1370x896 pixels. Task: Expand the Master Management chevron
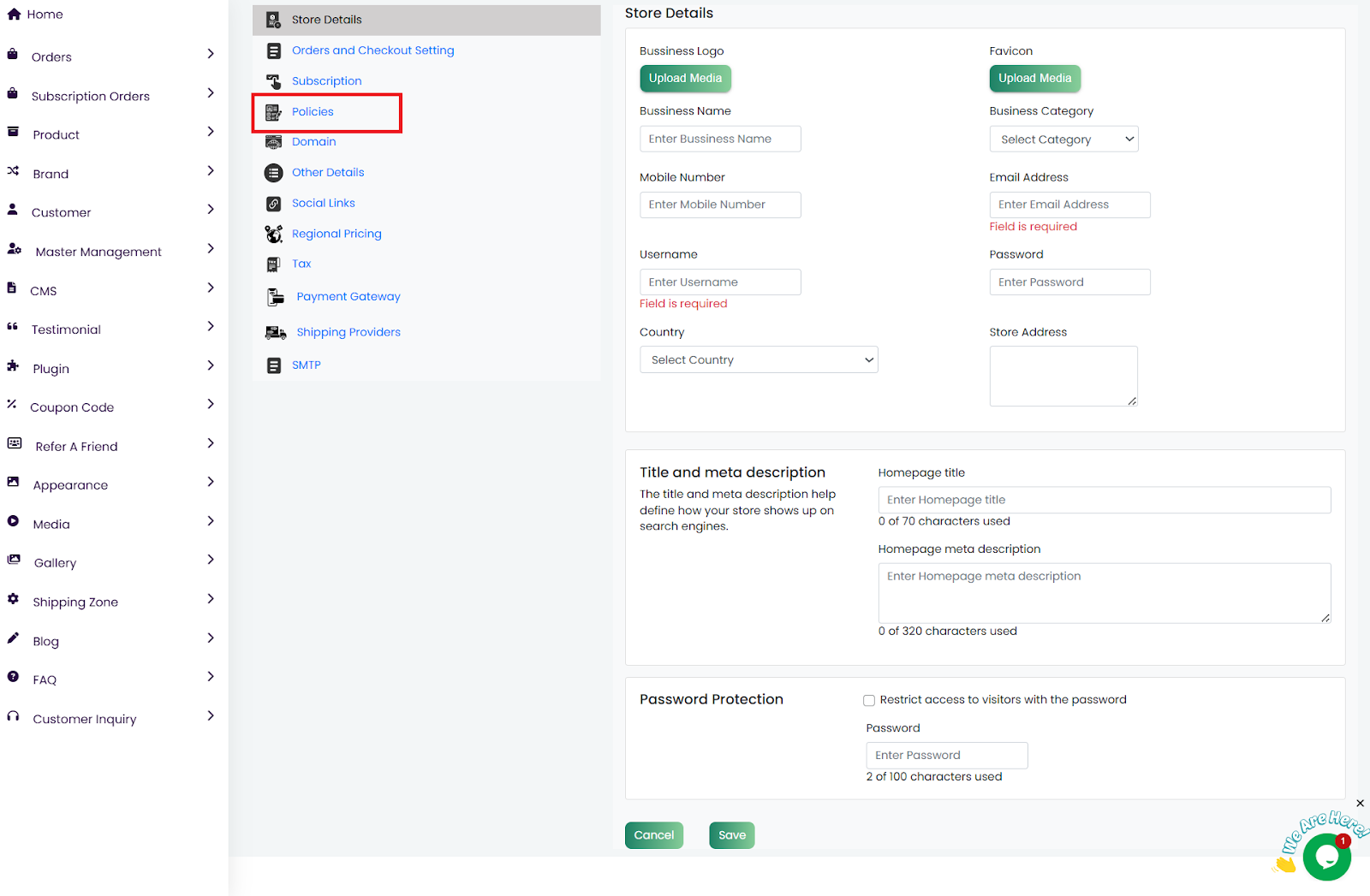211,249
